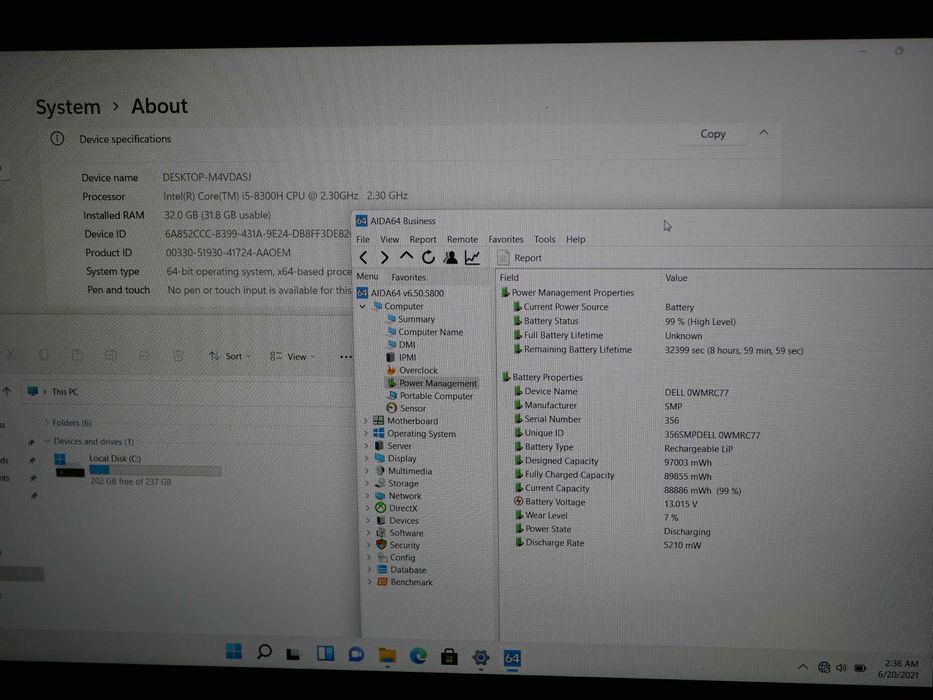Open the AIDA64 graph chart icon
The height and width of the screenshot is (700, 933).
tap(472, 257)
